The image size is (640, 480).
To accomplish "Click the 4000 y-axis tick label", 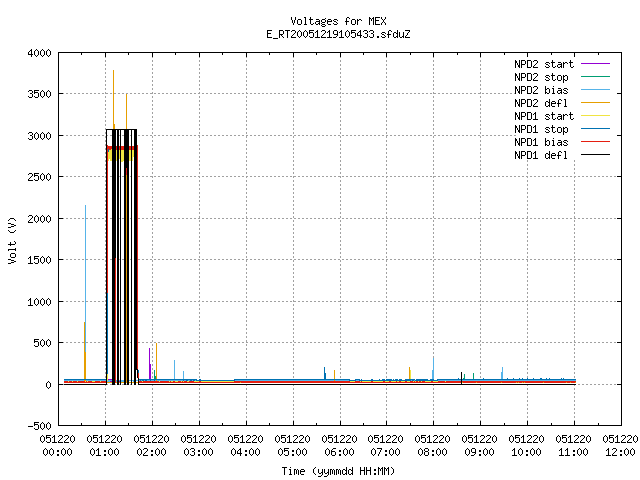I will click(x=40, y=53).
